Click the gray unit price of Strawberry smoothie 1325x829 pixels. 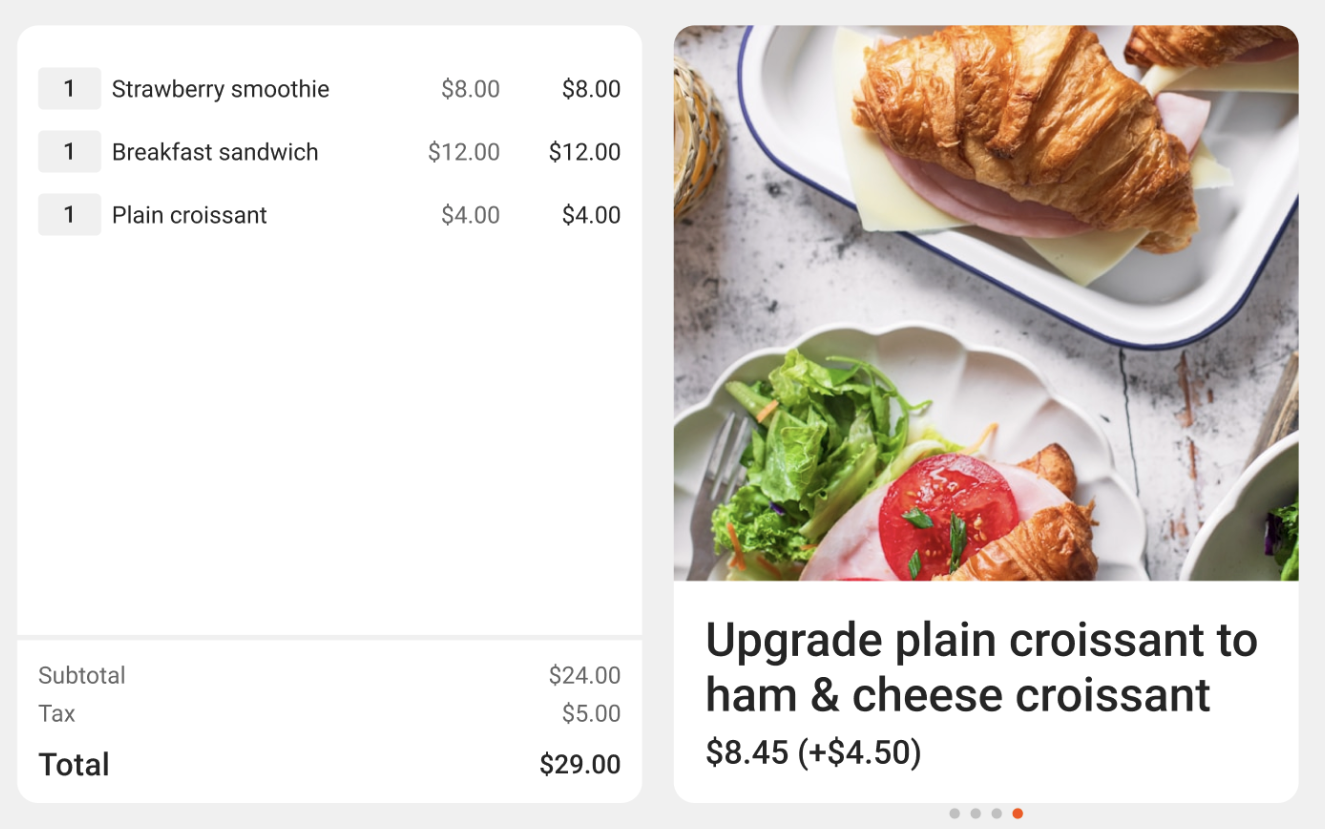click(470, 89)
